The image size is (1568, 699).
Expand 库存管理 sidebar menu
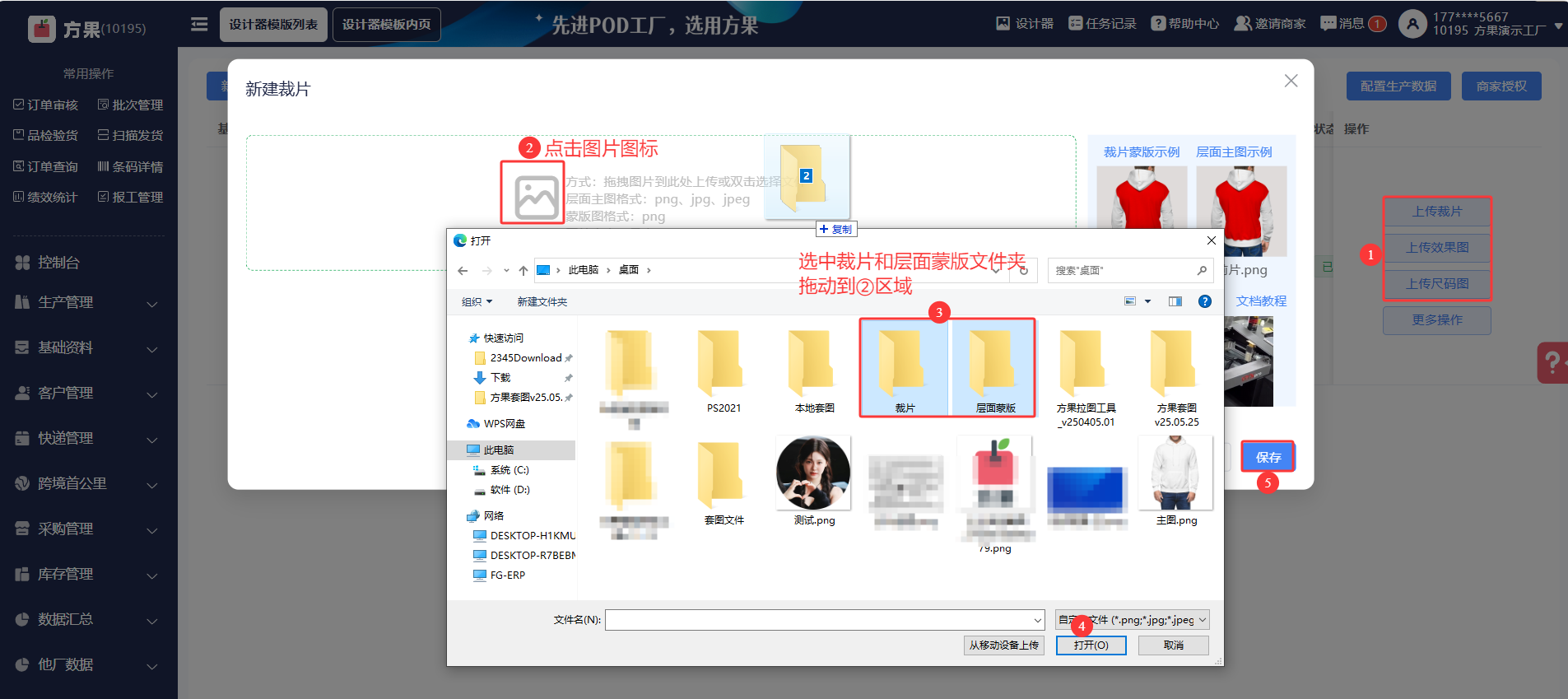point(88,574)
